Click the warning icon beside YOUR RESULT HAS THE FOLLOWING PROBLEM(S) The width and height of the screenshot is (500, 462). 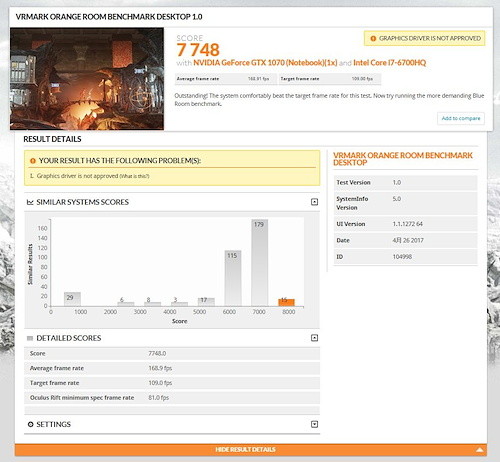pos(33,161)
